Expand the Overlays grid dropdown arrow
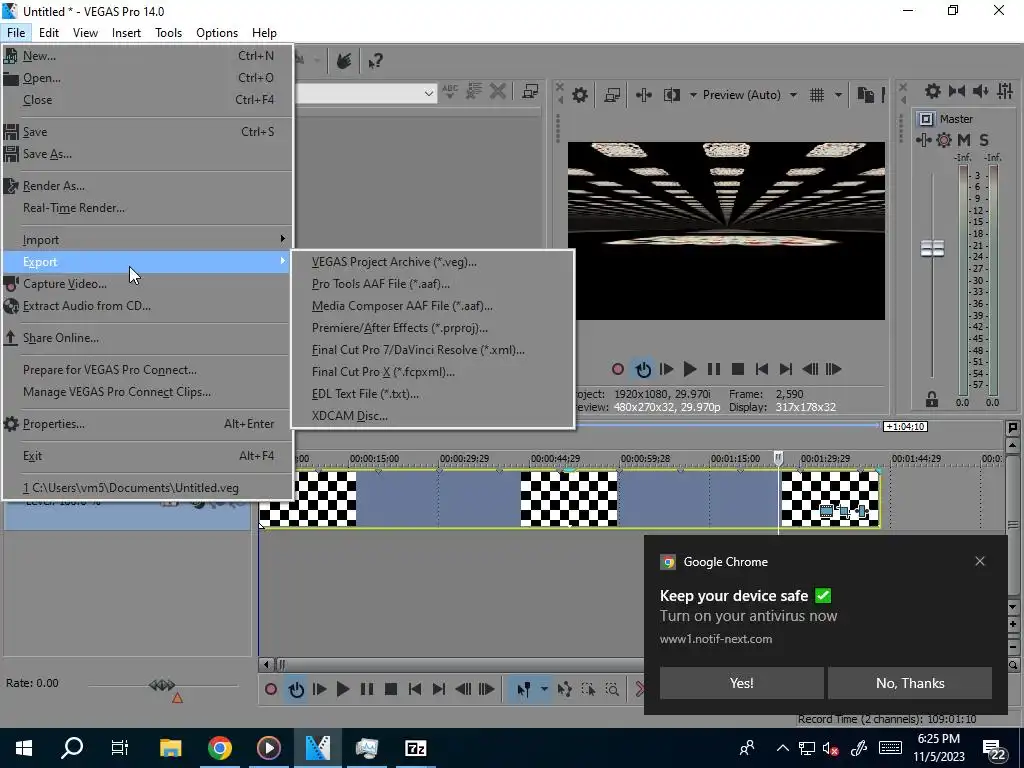1024x768 pixels. [838, 95]
